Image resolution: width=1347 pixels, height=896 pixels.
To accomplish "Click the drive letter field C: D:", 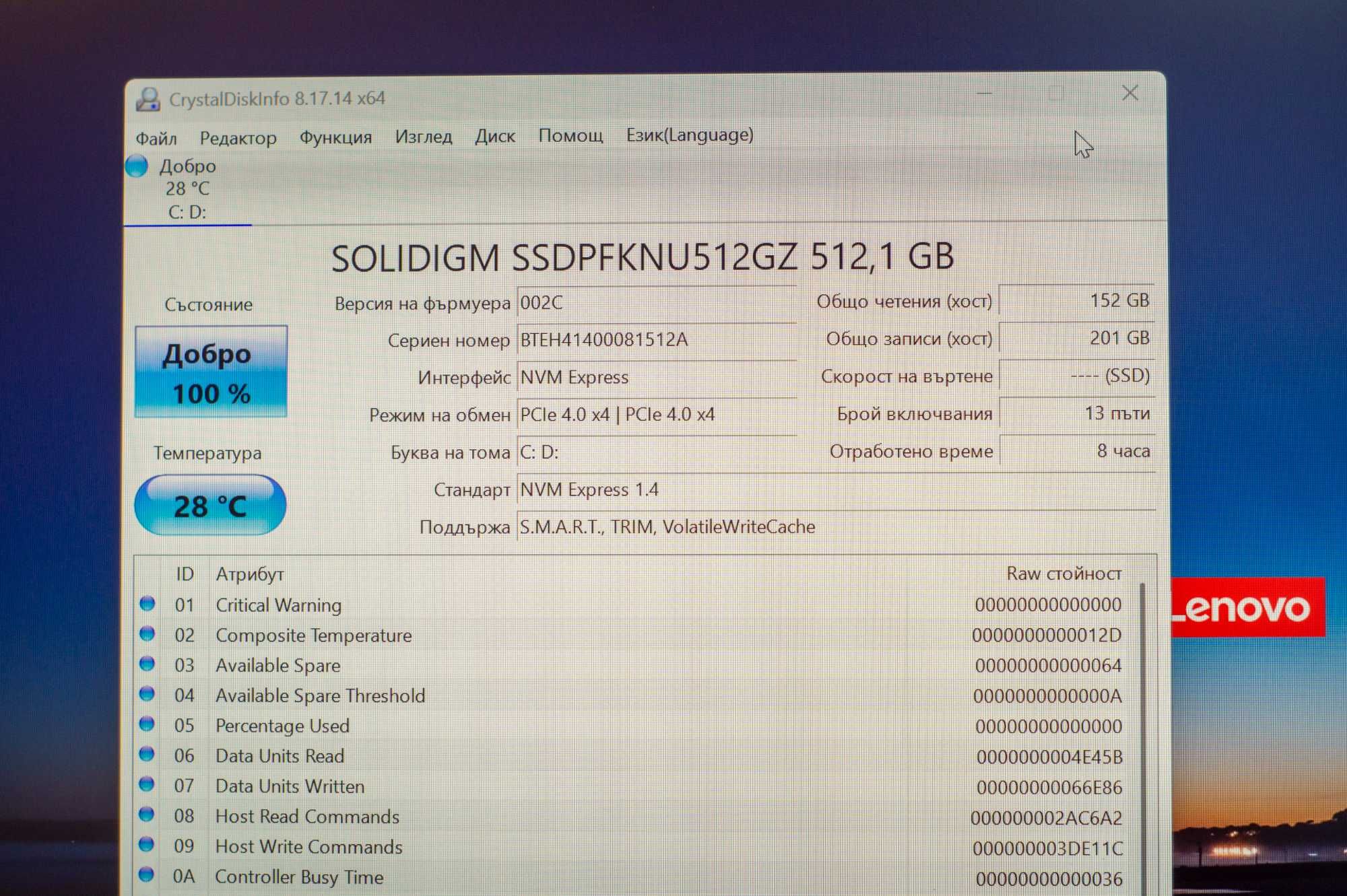I will pos(657,452).
